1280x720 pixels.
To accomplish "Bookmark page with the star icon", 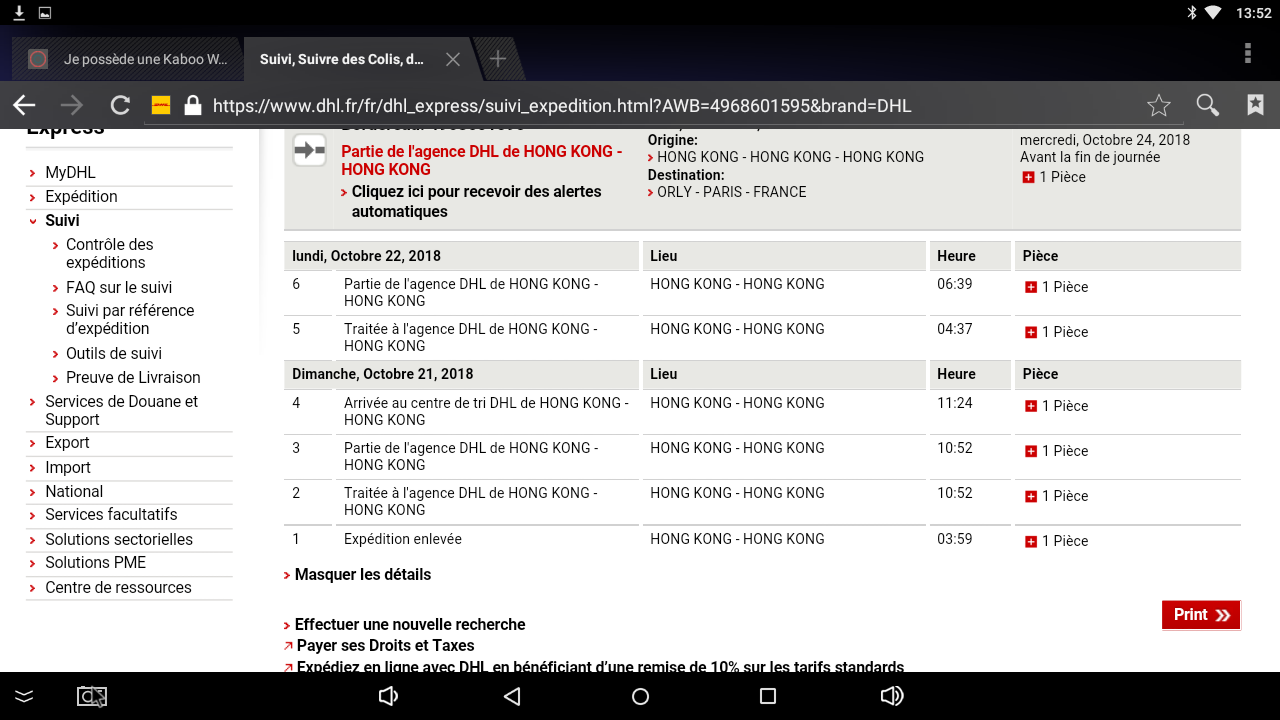I will click(x=1158, y=105).
